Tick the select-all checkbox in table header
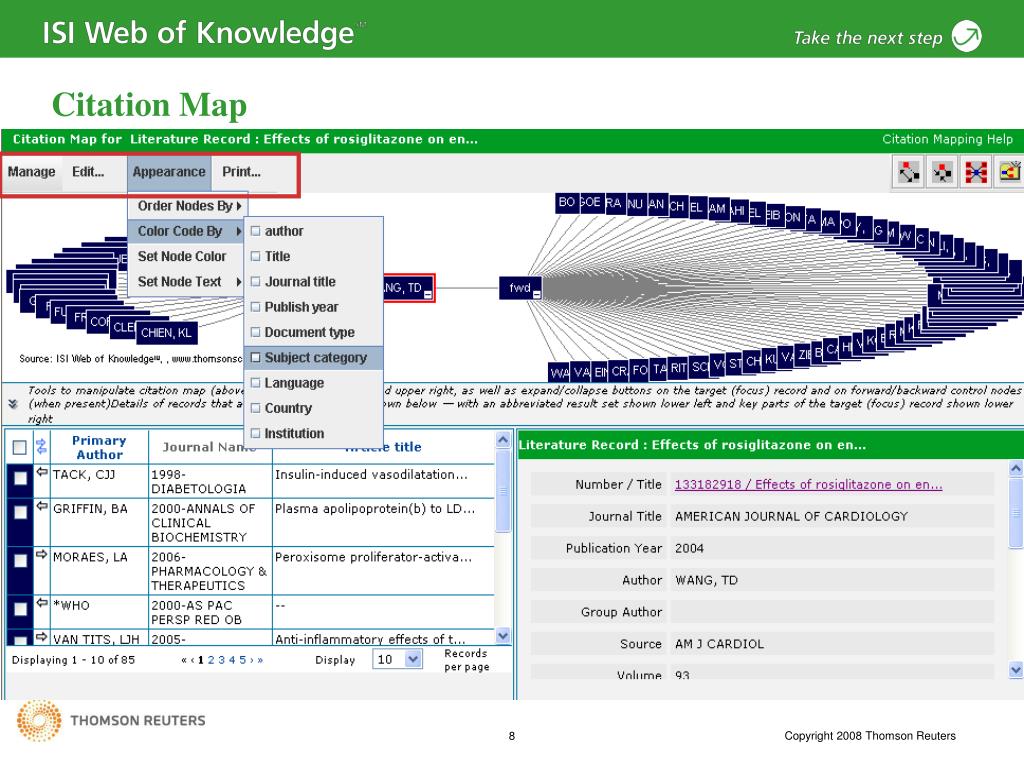 coord(20,447)
